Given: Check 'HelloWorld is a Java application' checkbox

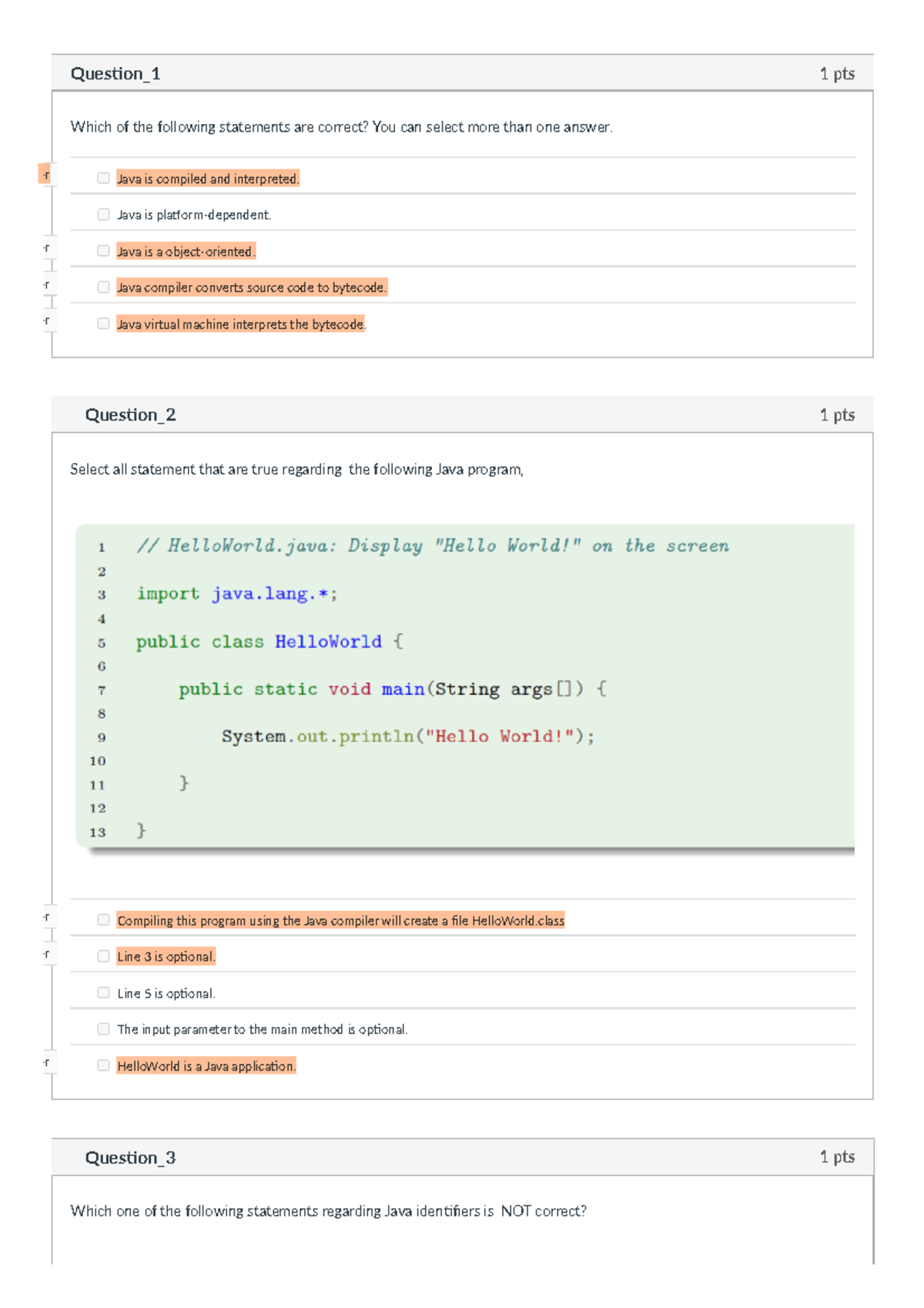Looking at the screenshot, I should tap(103, 1065).
